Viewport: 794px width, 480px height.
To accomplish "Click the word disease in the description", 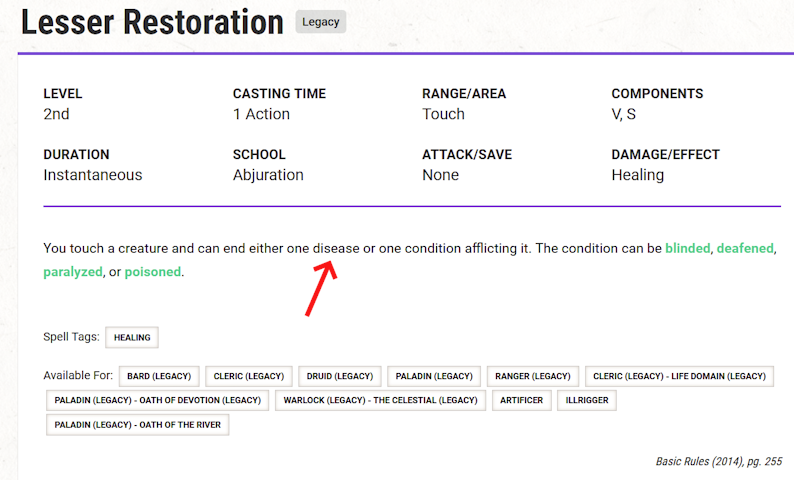I will pyautogui.click(x=336, y=248).
